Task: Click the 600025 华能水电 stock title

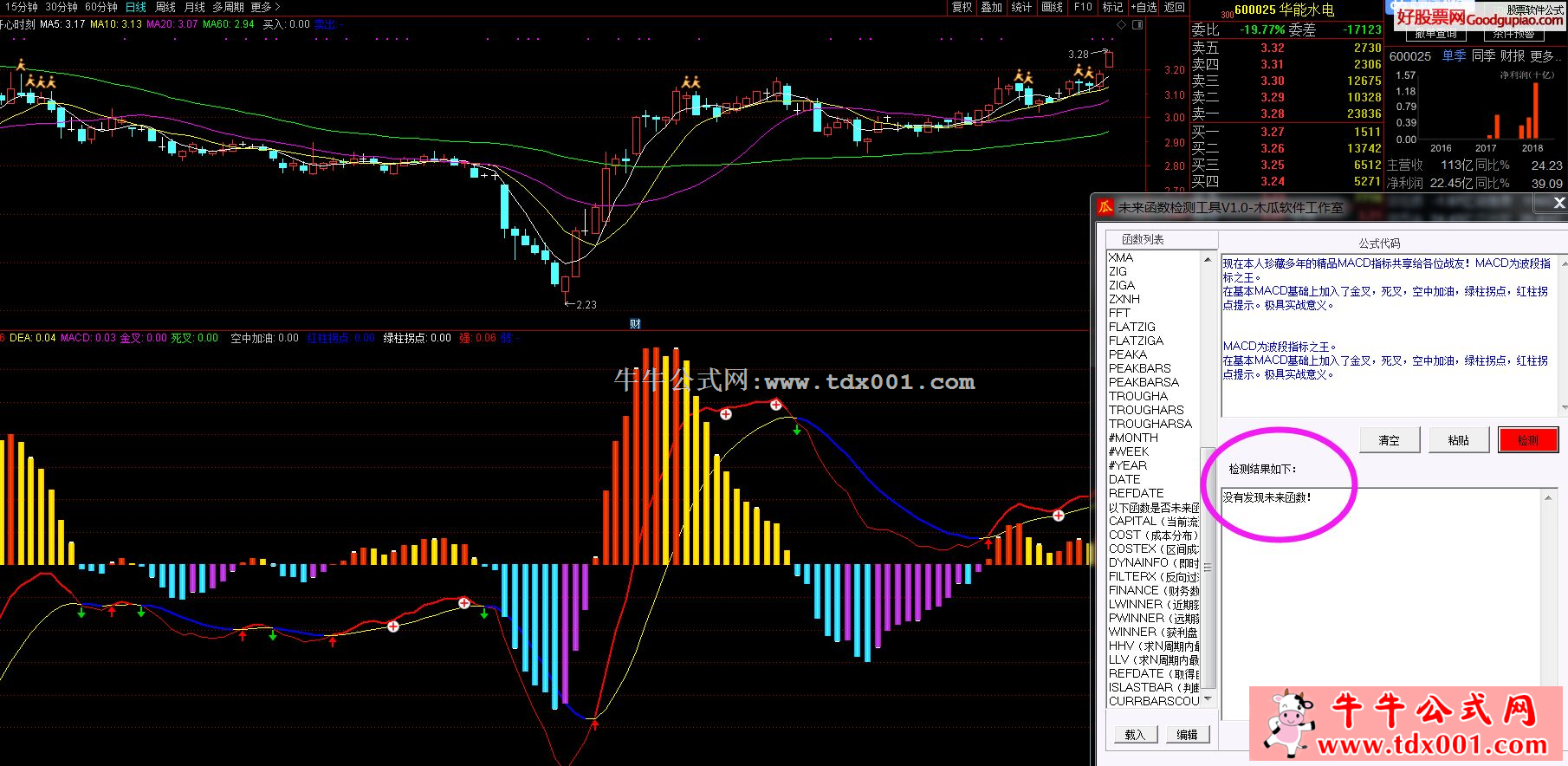Action: tap(1284, 10)
